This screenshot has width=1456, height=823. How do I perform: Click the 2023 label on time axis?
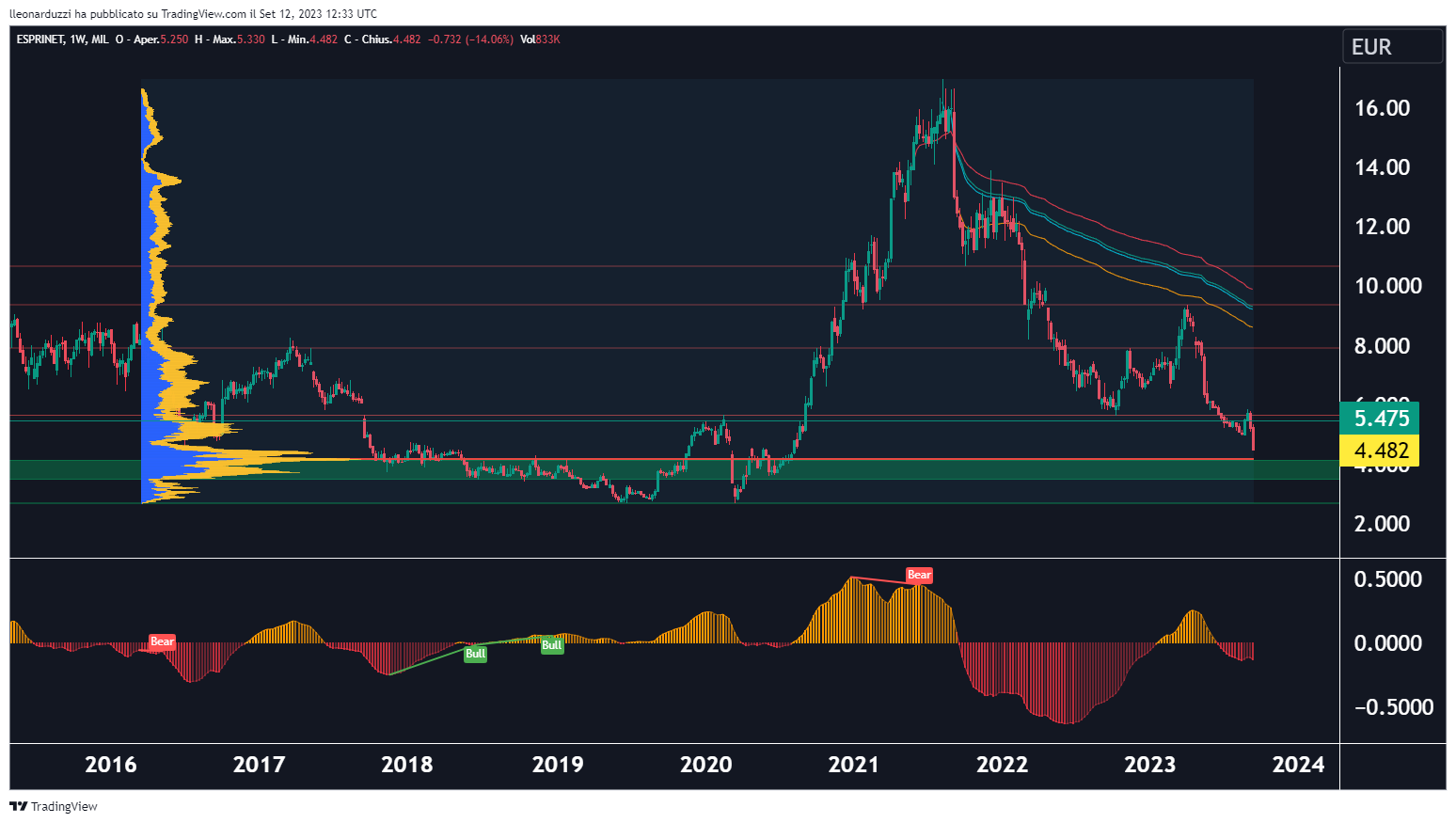[x=1150, y=765]
